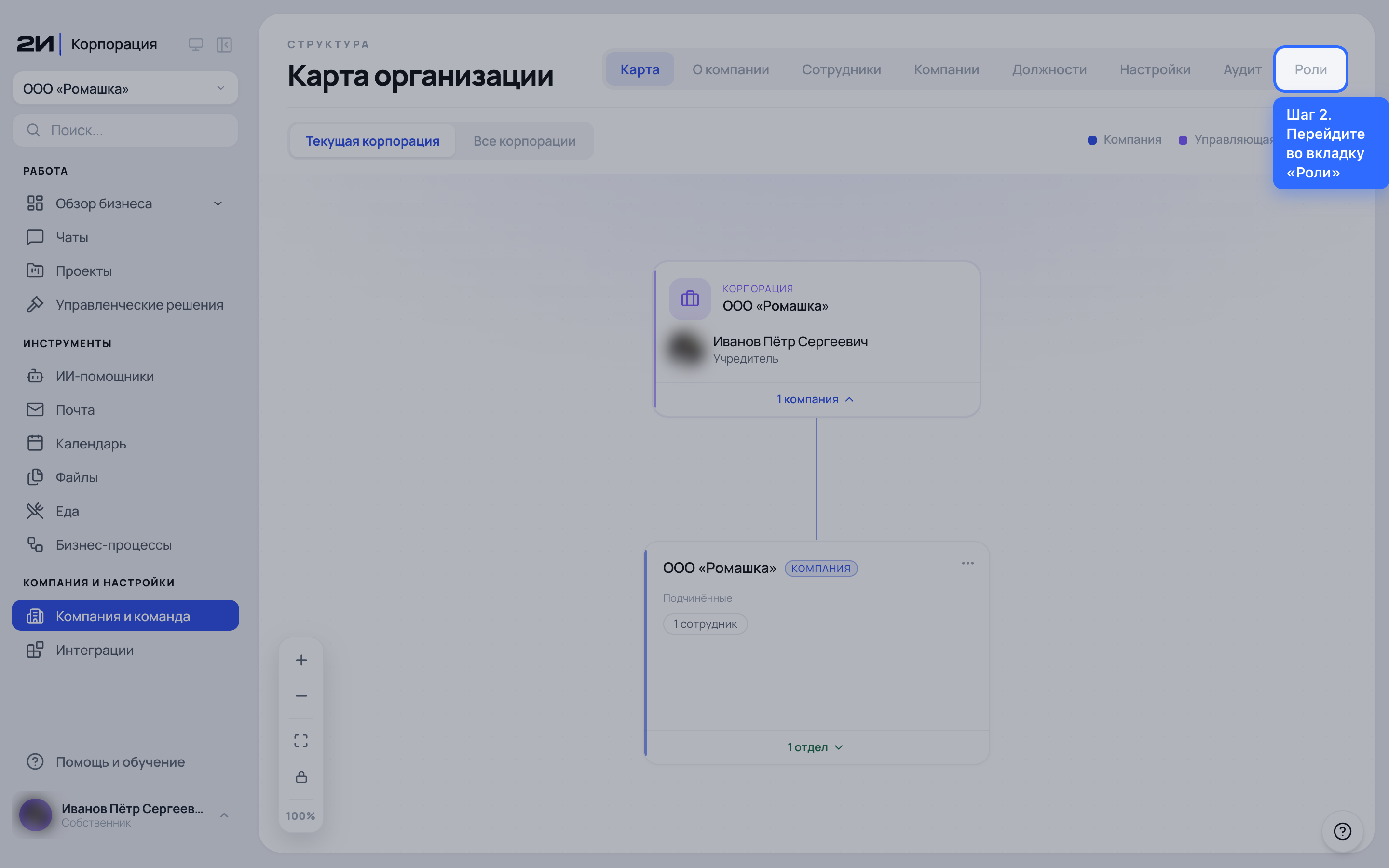Image resolution: width=1389 pixels, height=868 pixels.
Task: Click the 1 сотрудник badge
Action: (705, 624)
